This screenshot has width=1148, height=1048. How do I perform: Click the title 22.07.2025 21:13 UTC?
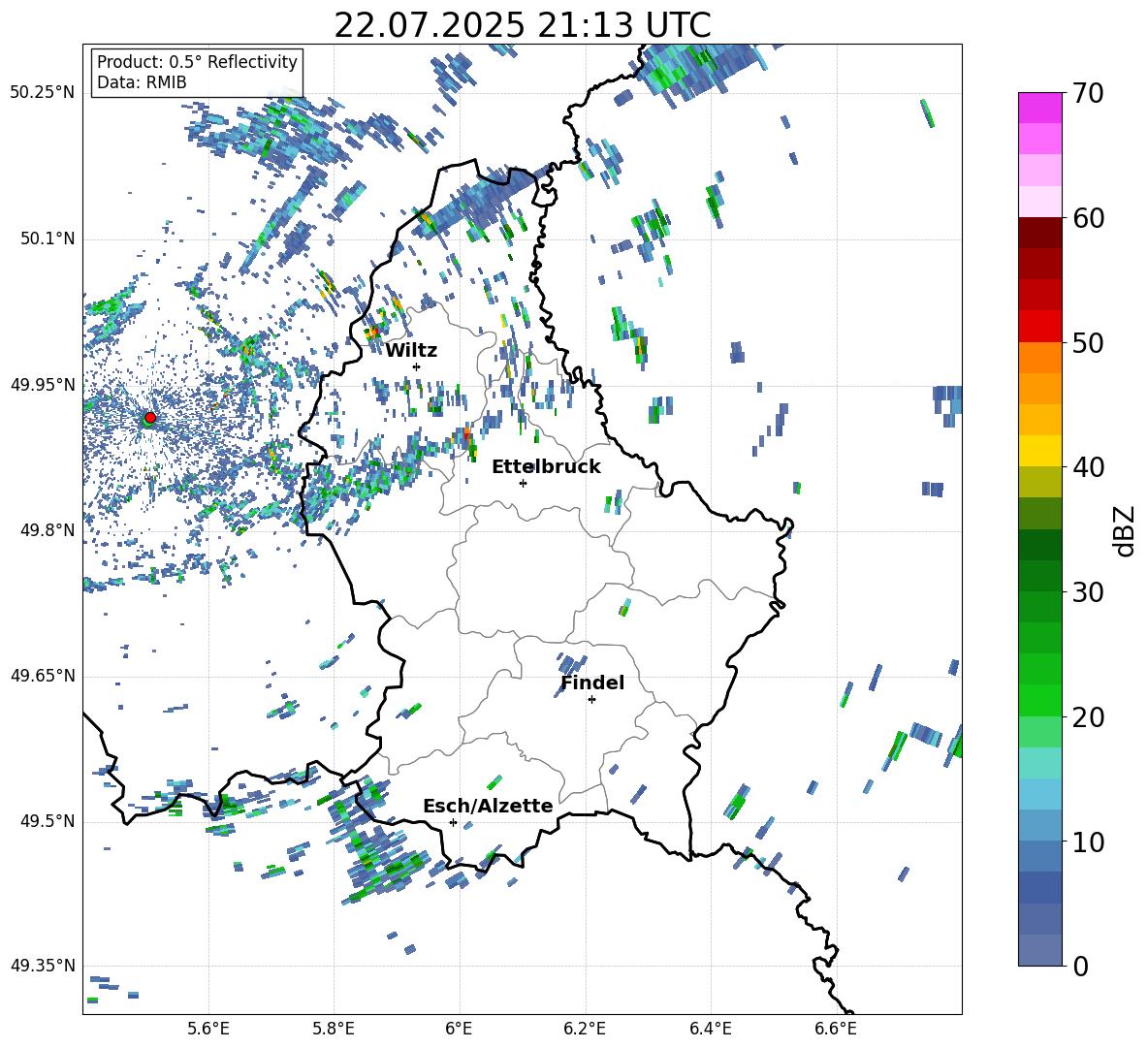point(522,25)
